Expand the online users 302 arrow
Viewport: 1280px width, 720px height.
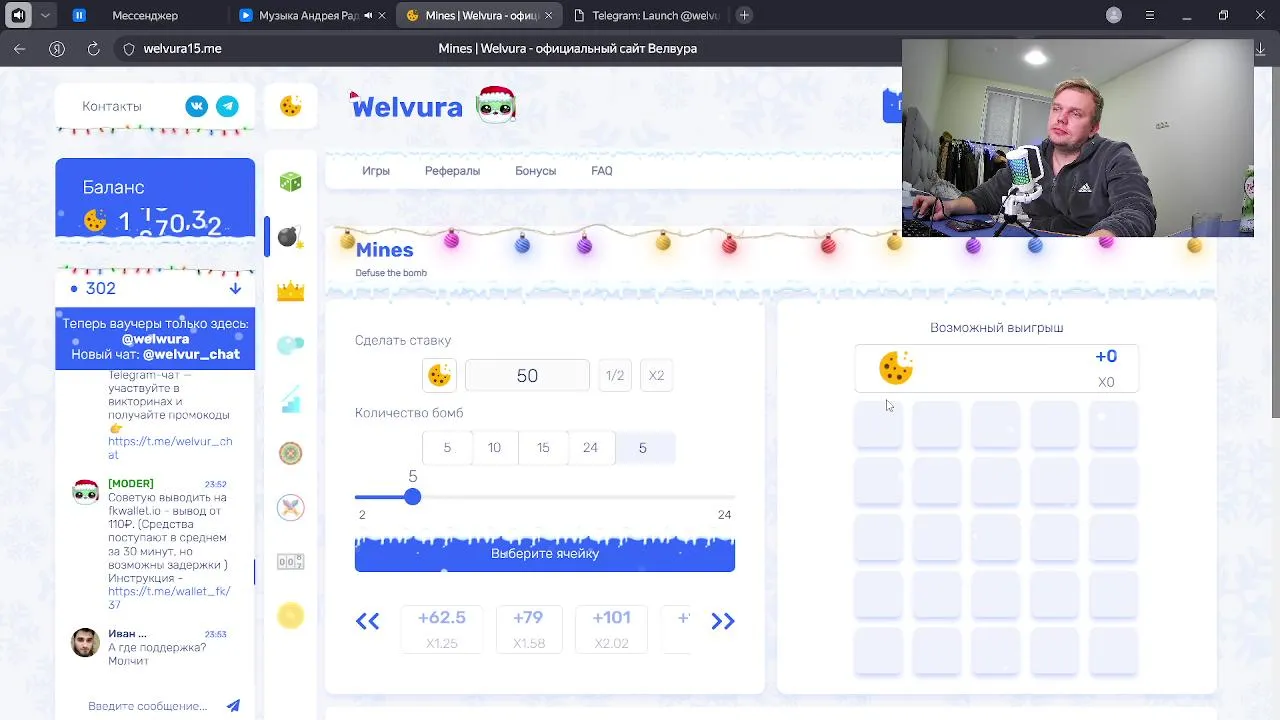click(235, 288)
